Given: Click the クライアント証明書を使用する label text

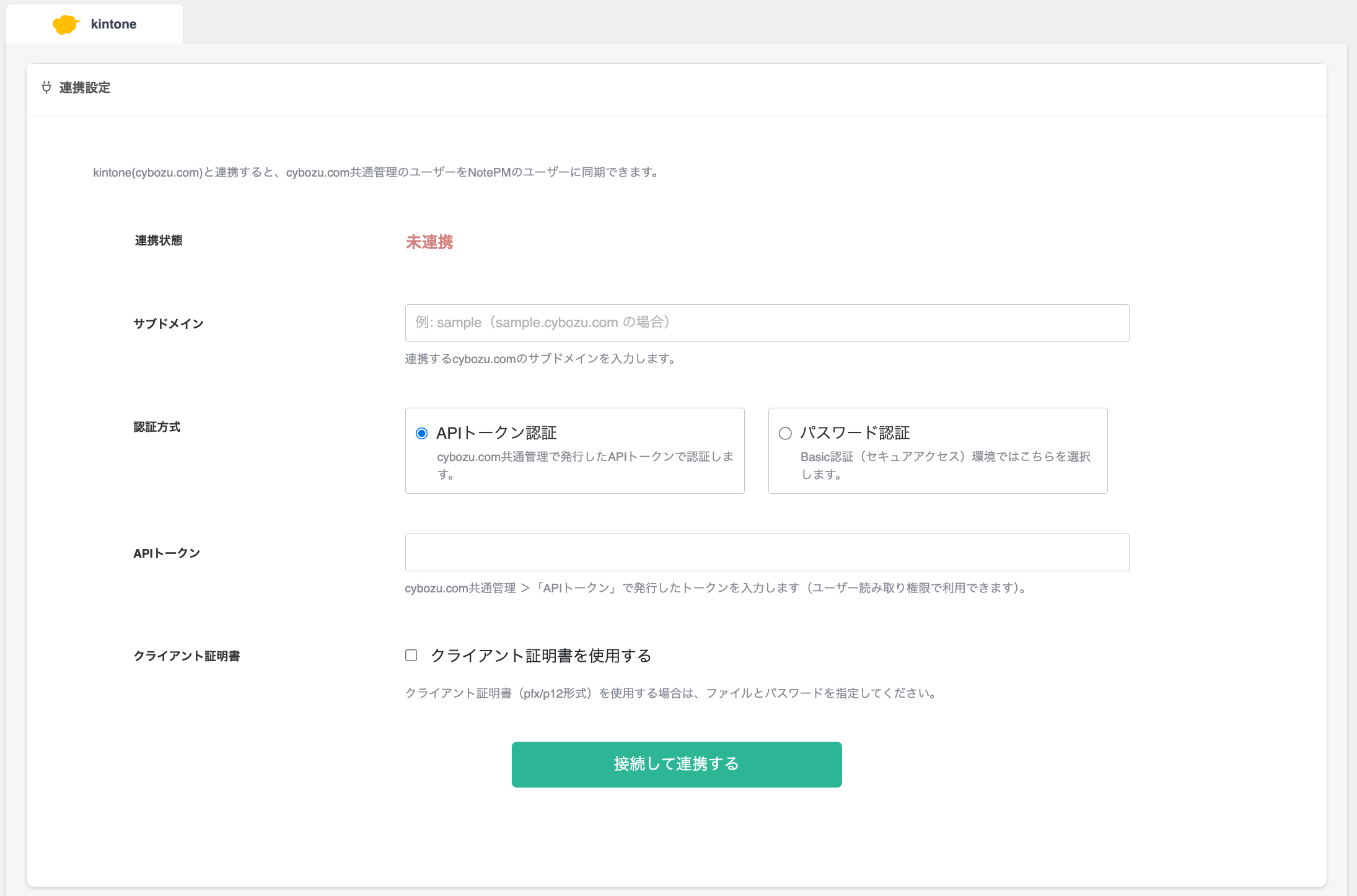Looking at the screenshot, I should point(541,656).
